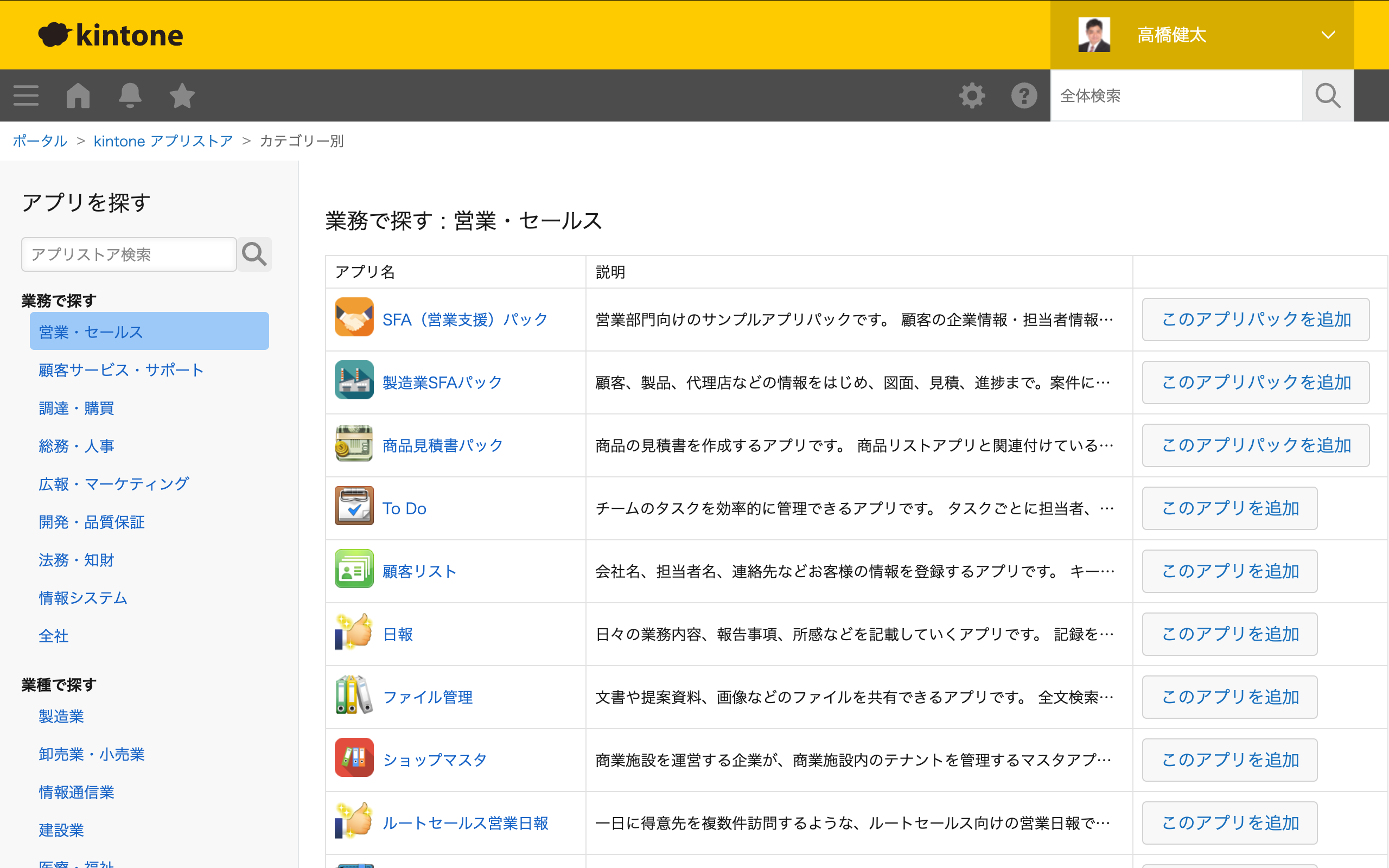Select 建設業 industry link
The image size is (1389, 868).
[61, 829]
